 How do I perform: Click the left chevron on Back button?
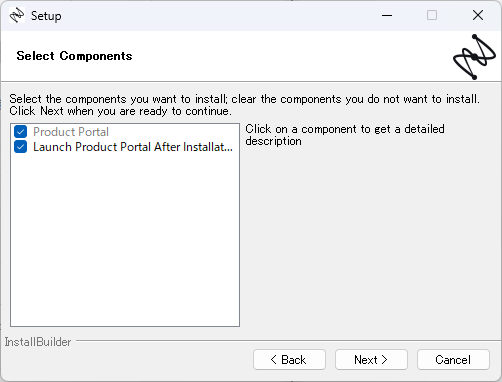pos(273,360)
